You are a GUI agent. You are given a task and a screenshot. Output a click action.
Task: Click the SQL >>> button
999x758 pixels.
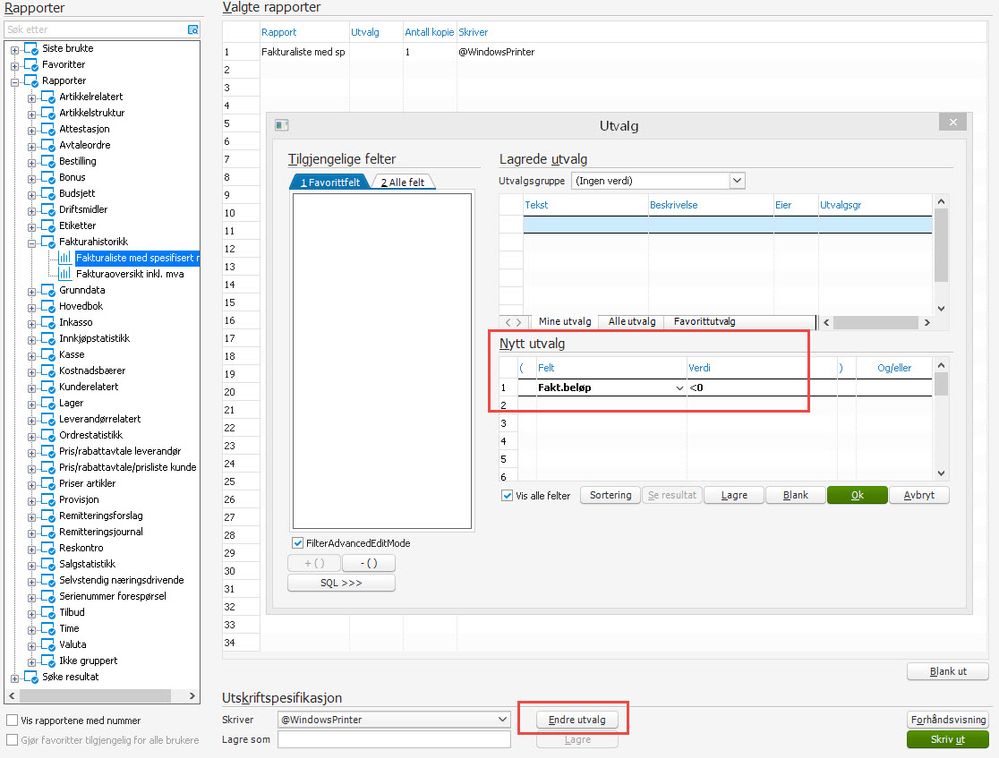click(x=341, y=583)
